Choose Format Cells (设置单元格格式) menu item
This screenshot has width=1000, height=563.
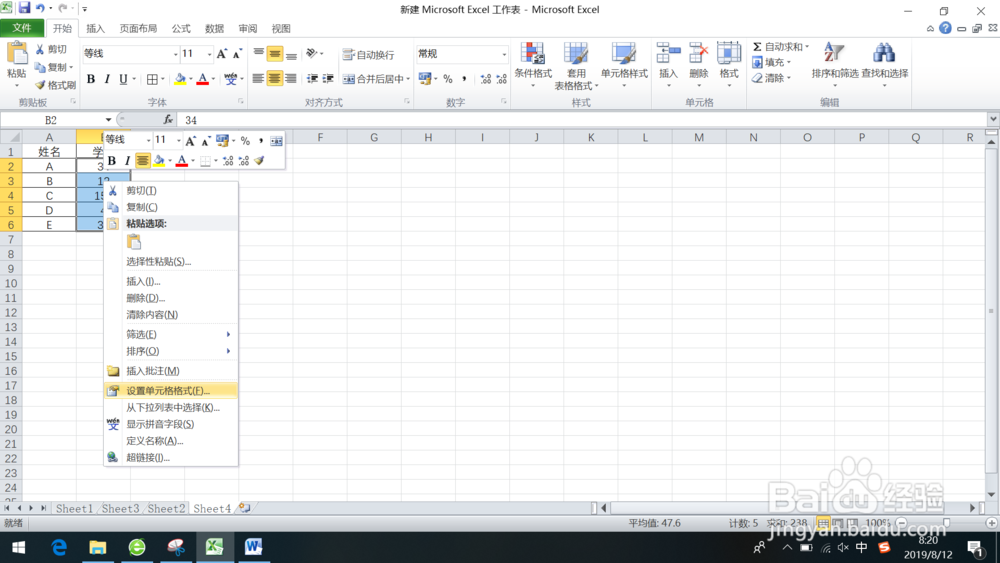coord(171,391)
